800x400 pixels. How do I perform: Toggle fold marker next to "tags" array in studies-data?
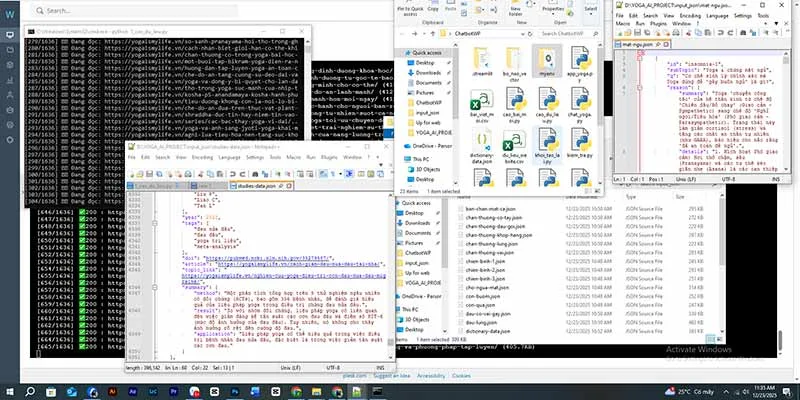pos(154,223)
